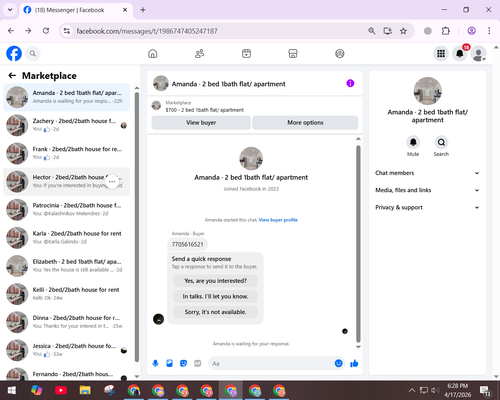
Task: Open the account profile avatar menu
Action: pos(478,54)
